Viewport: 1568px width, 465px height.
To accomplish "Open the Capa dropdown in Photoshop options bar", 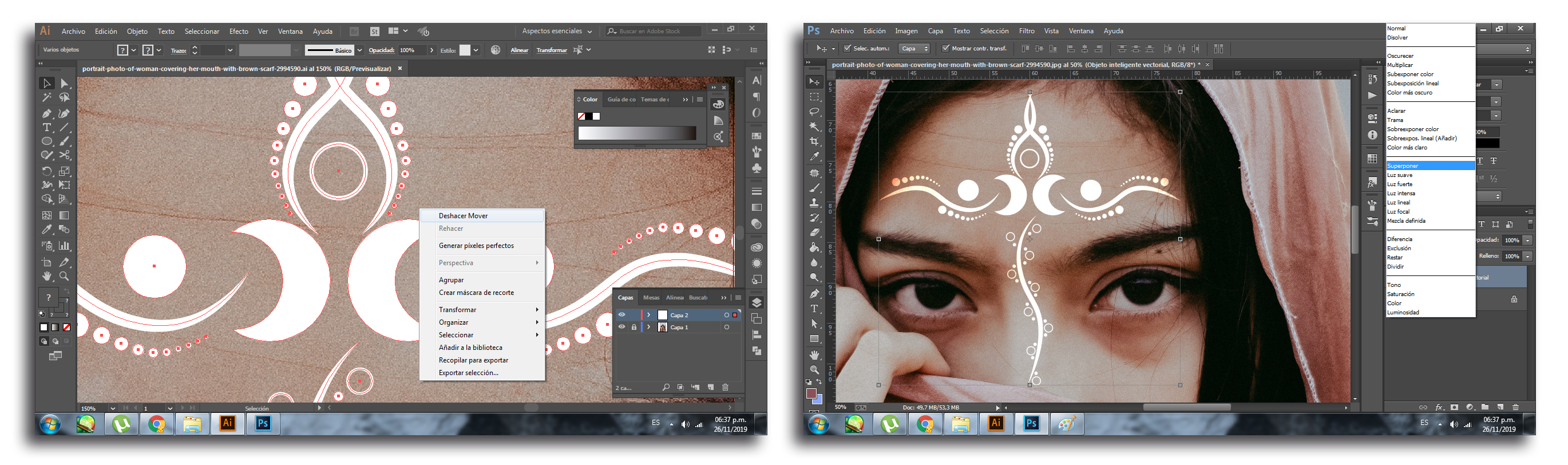I will click(914, 49).
